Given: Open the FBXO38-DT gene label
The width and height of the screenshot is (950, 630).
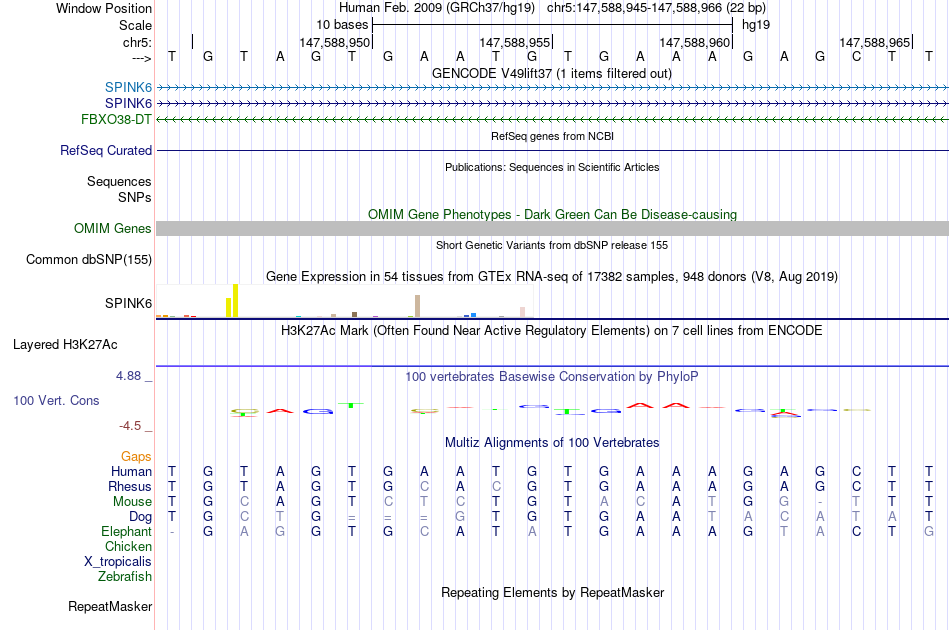Looking at the screenshot, I should (116, 119).
